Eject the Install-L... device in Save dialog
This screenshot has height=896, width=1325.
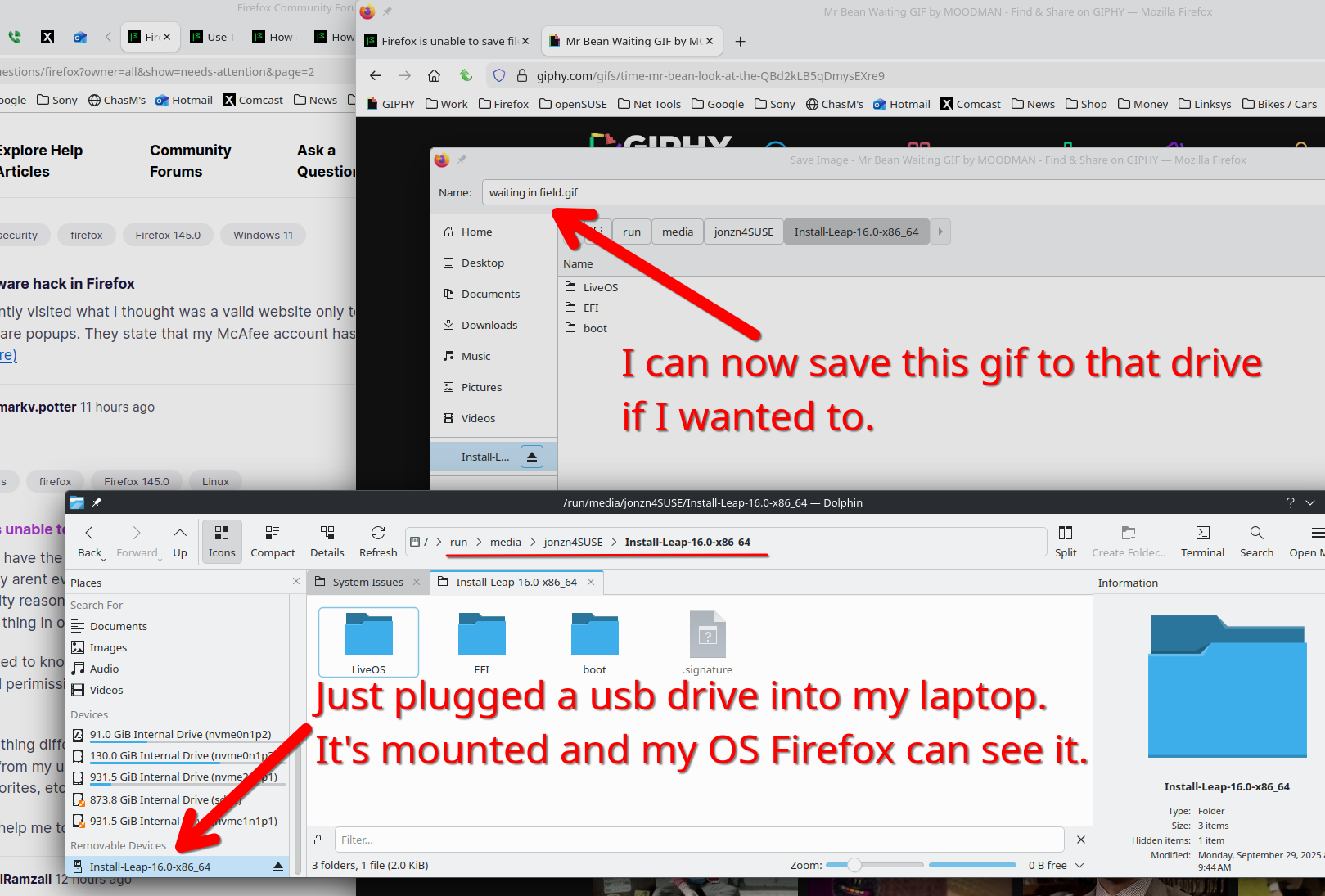[532, 457]
